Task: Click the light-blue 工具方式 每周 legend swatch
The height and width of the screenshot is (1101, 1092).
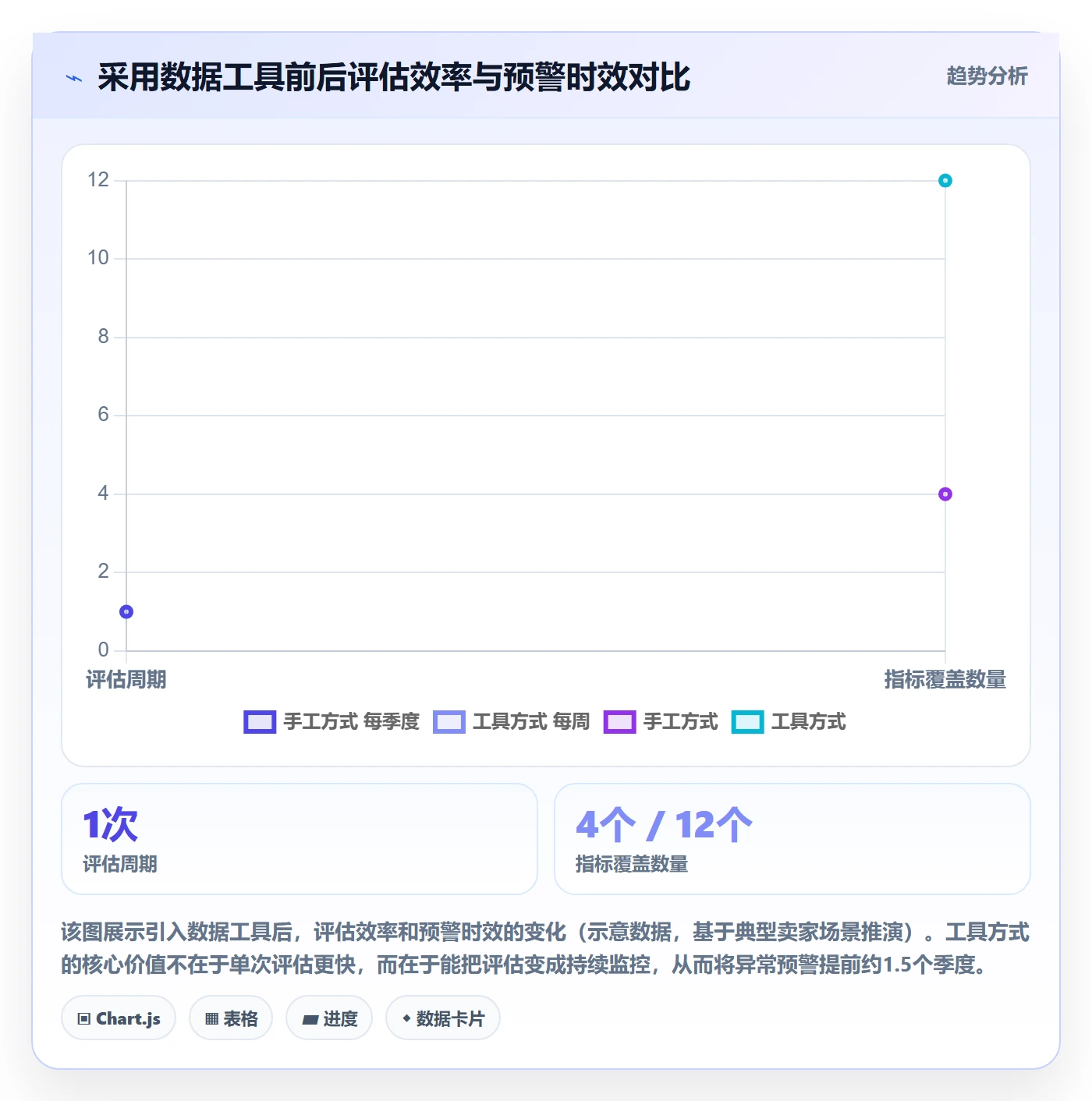Action: 449,722
